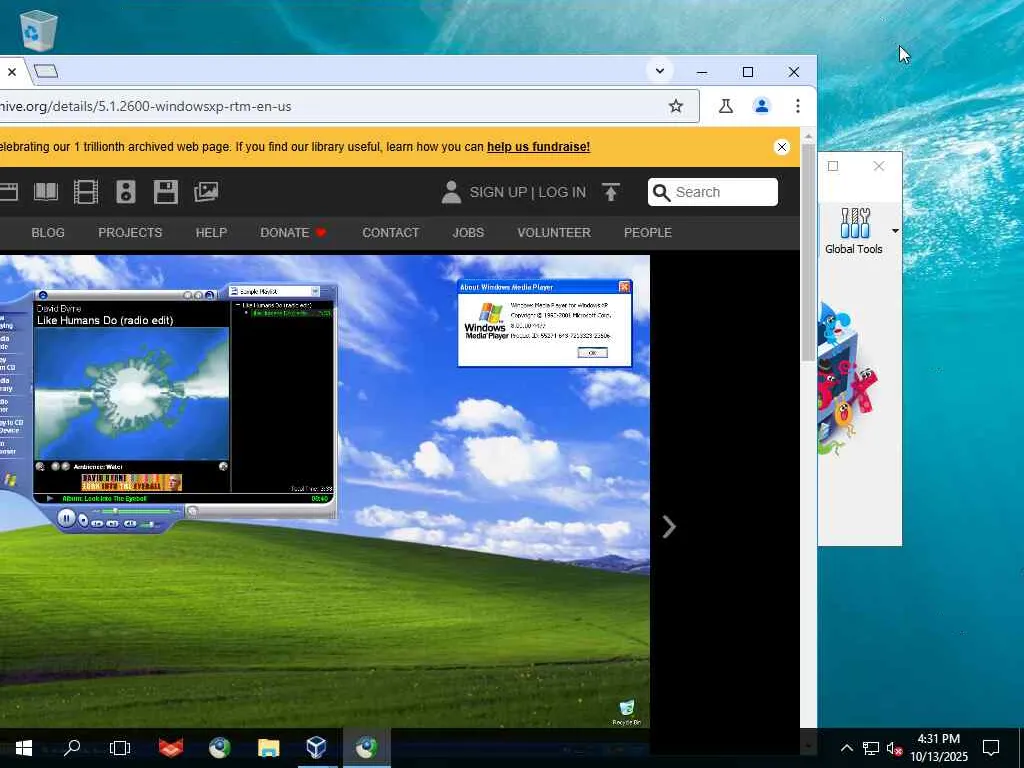Dismiss the yellow fundraising banner
This screenshot has height=768, width=1024.
tap(781, 147)
